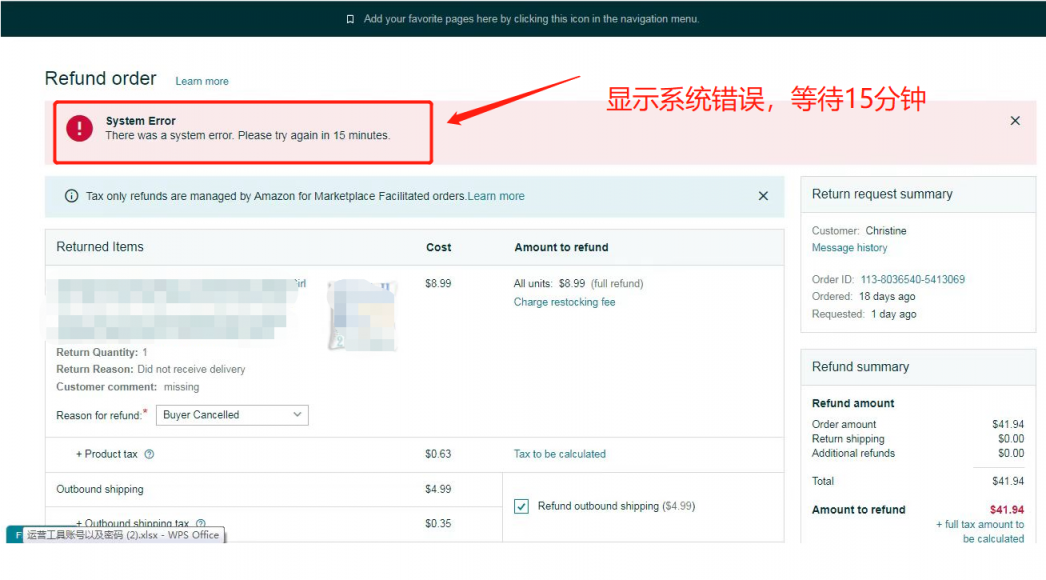This screenshot has height=580, width=1046.
Task: Open the customer Message history link
Action: click(x=849, y=248)
